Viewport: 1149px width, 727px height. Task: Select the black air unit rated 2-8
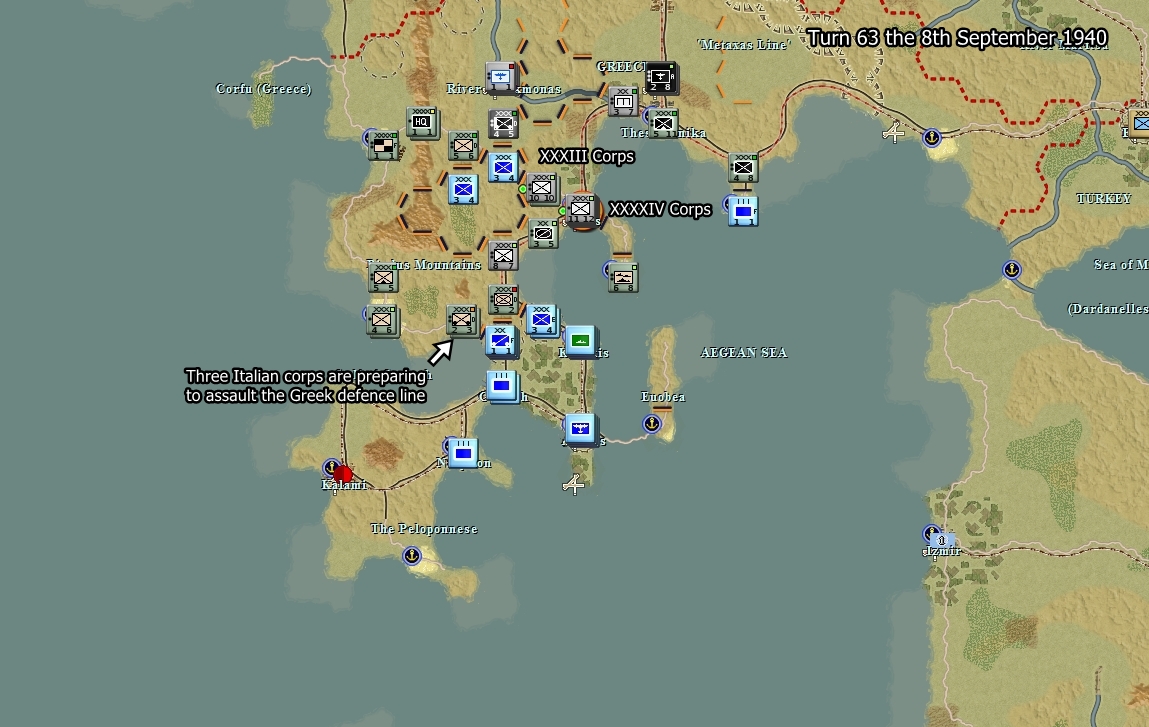[661, 78]
